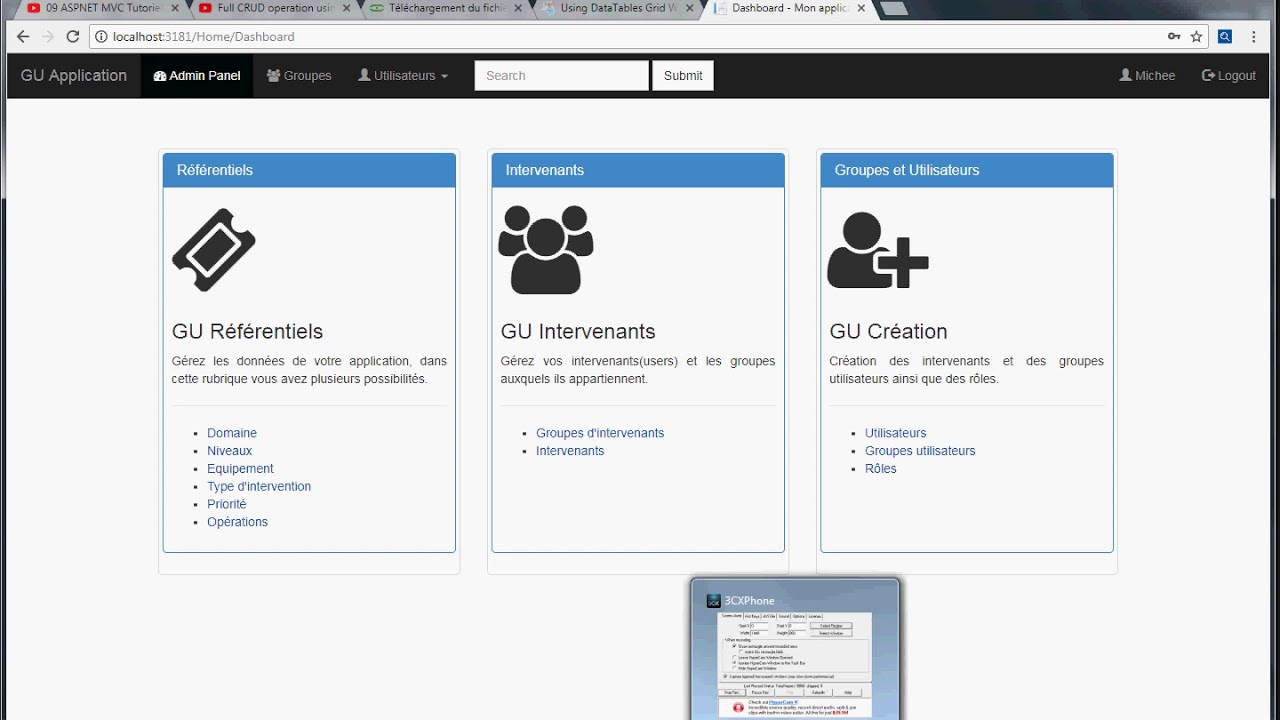Click the Groupes et Utilisateurs panel header
The height and width of the screenshot is (720, 1280).
[x=967, y=170]
